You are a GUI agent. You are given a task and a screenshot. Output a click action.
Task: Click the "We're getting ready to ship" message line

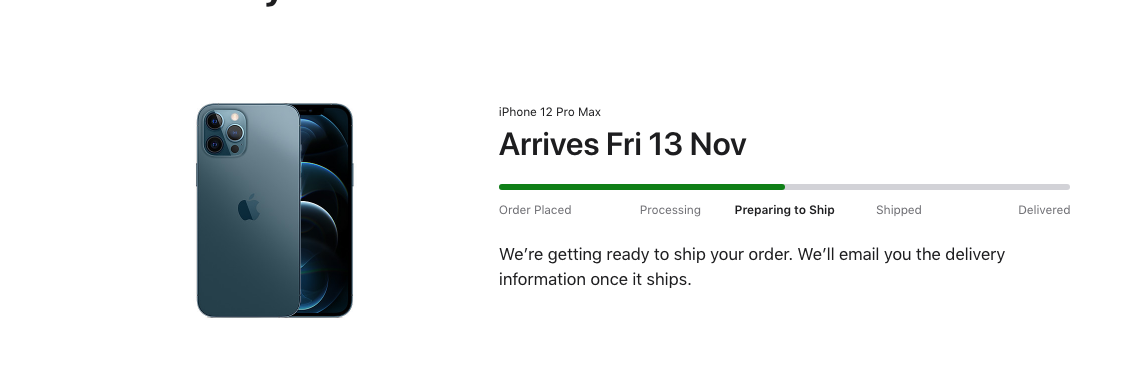(x=752, y=254)
